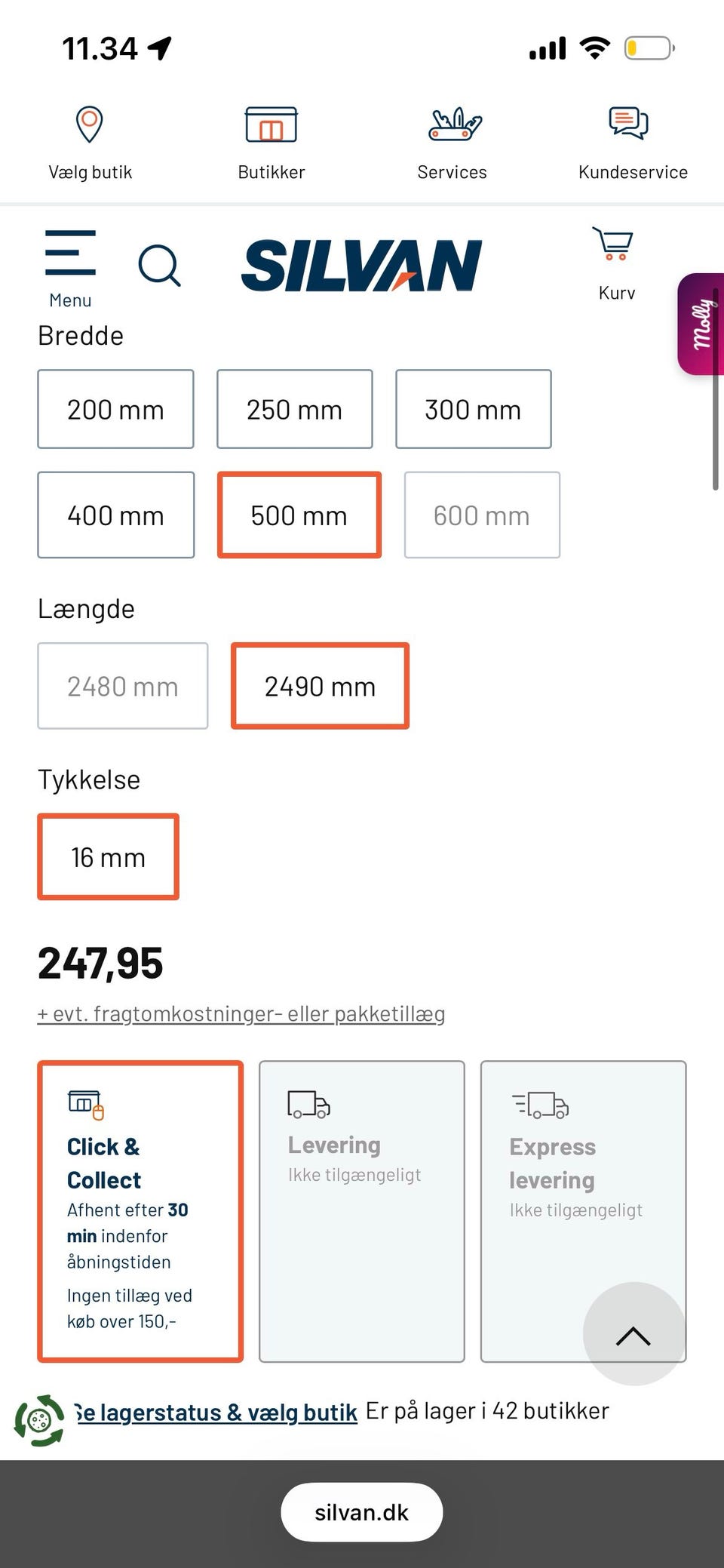Tap the Vælg butik location pin icon

pyautogui.click(x=90, y=125)
